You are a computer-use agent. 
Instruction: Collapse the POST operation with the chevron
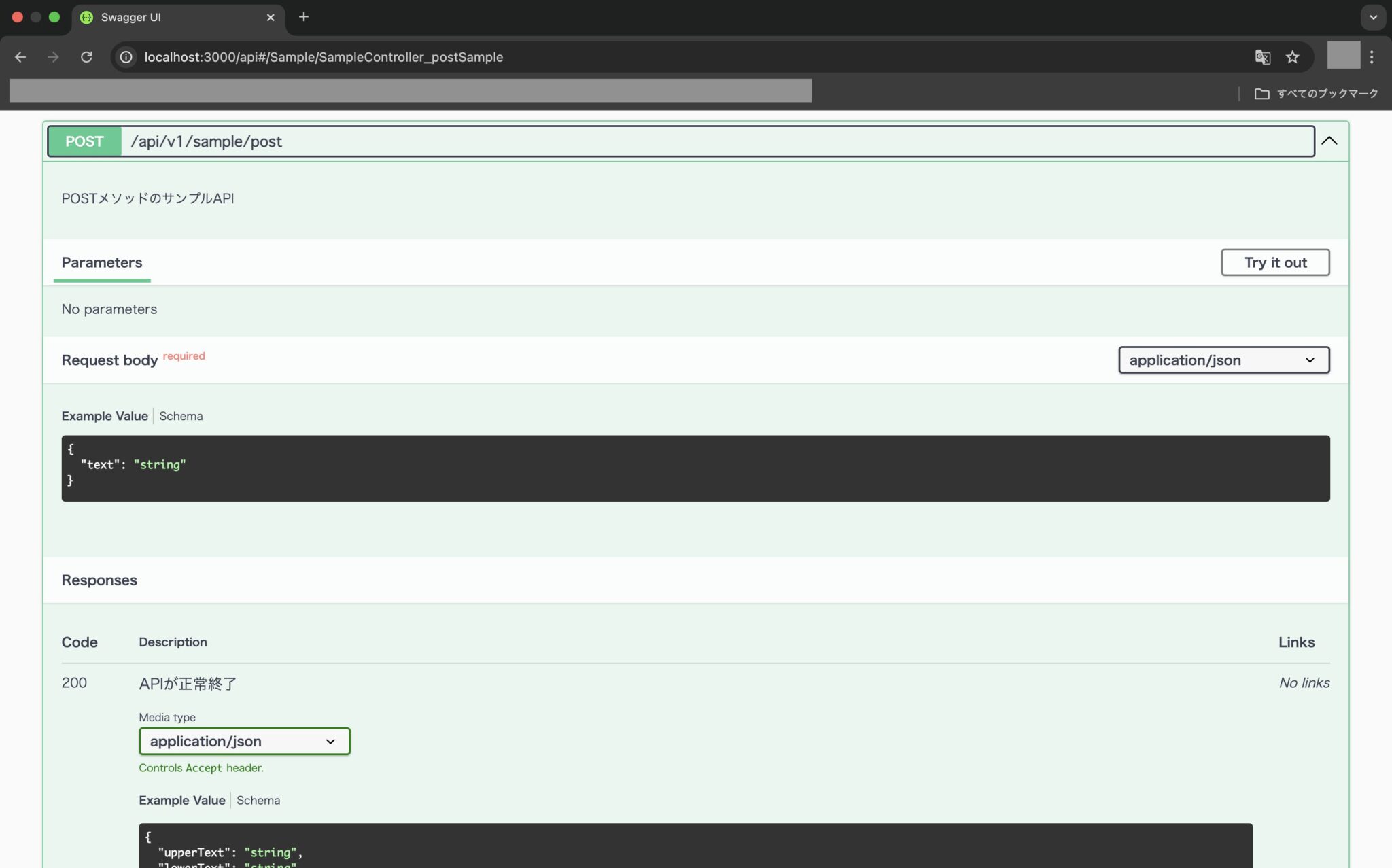click(1329, 141)
